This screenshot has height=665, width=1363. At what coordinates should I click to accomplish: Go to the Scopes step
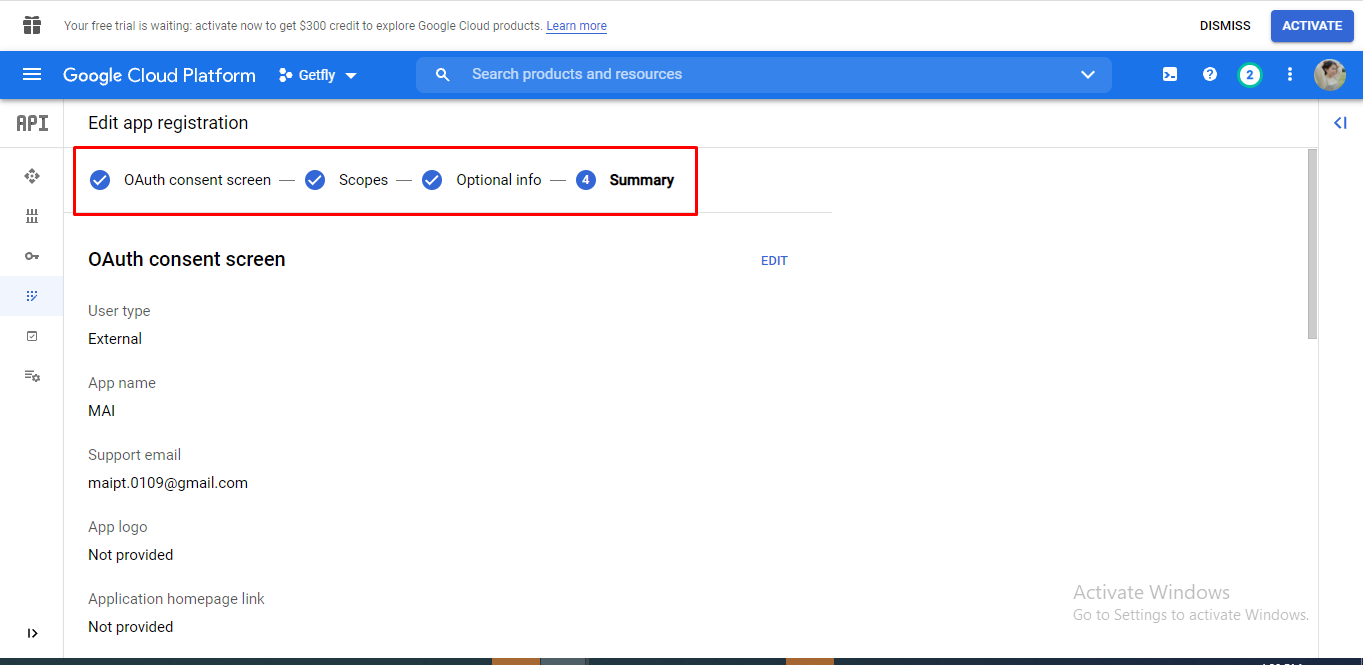tap(362, 180)
